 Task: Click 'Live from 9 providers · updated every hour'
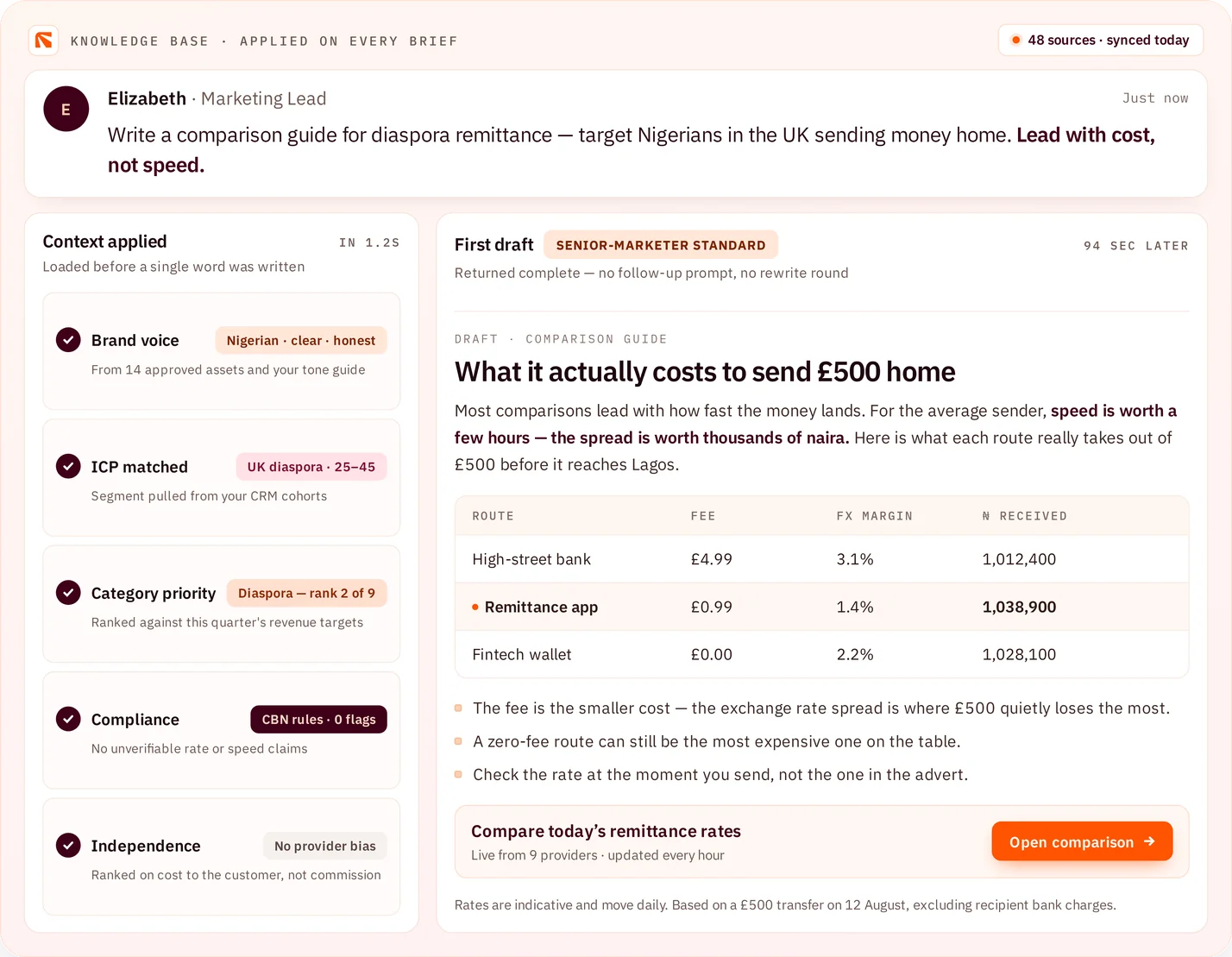point(598,855)
